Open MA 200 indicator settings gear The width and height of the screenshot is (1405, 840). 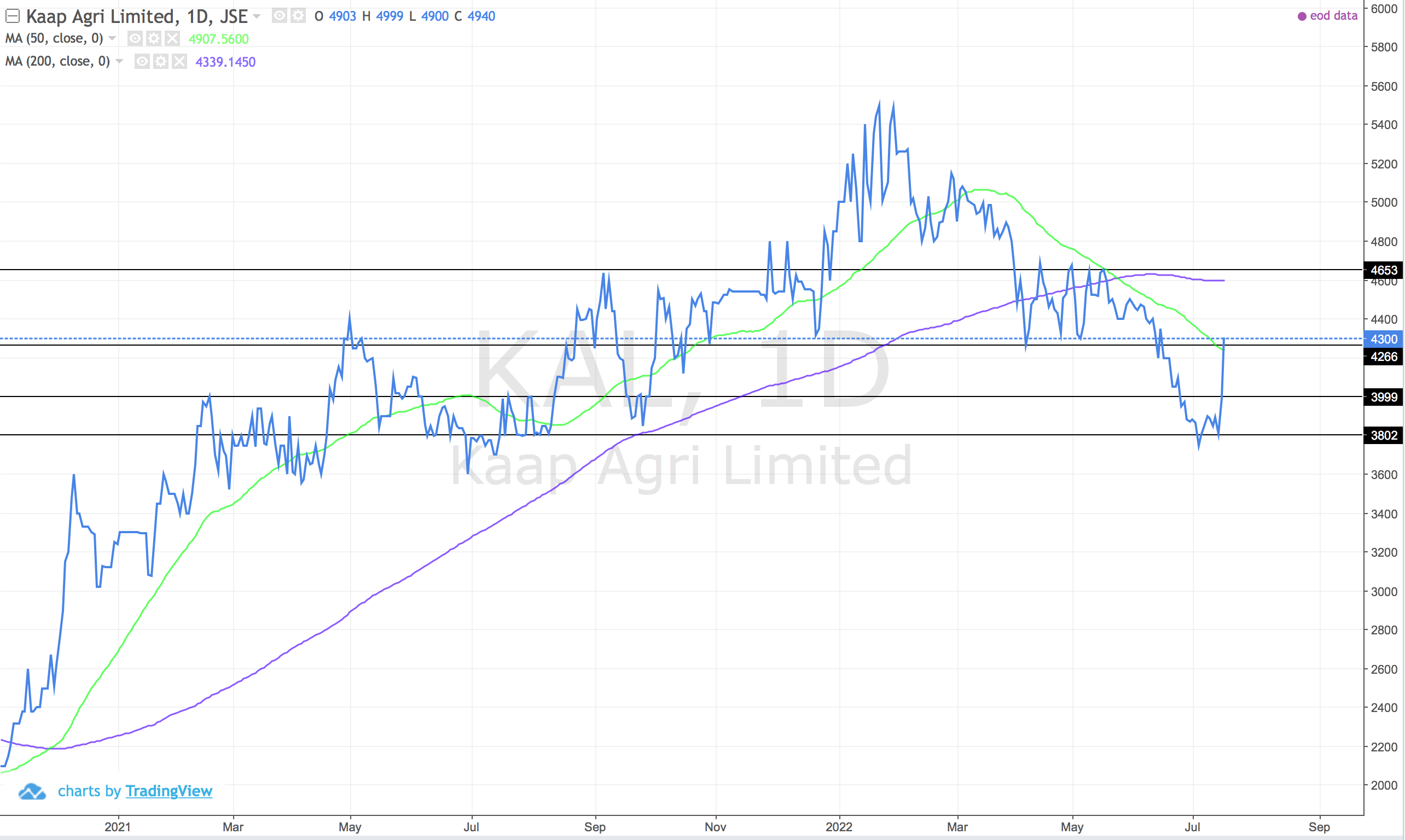click(161, 61)
